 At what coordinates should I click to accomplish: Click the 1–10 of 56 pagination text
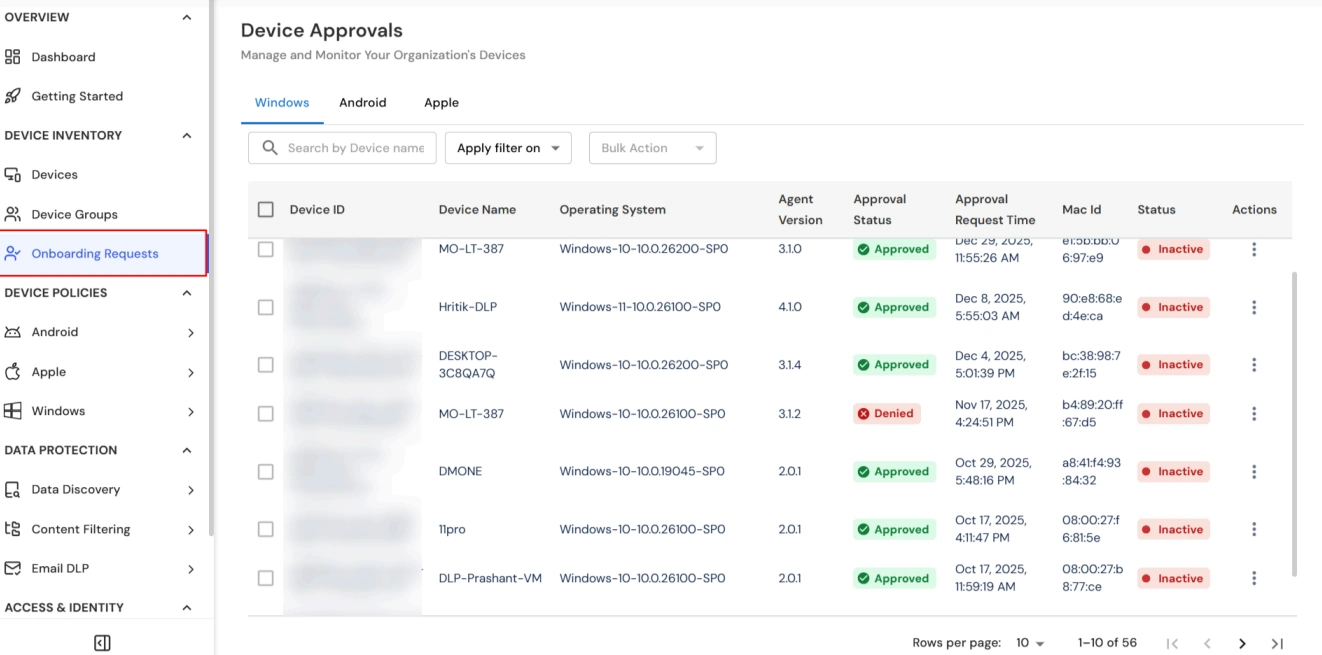tap(1107, 644)
